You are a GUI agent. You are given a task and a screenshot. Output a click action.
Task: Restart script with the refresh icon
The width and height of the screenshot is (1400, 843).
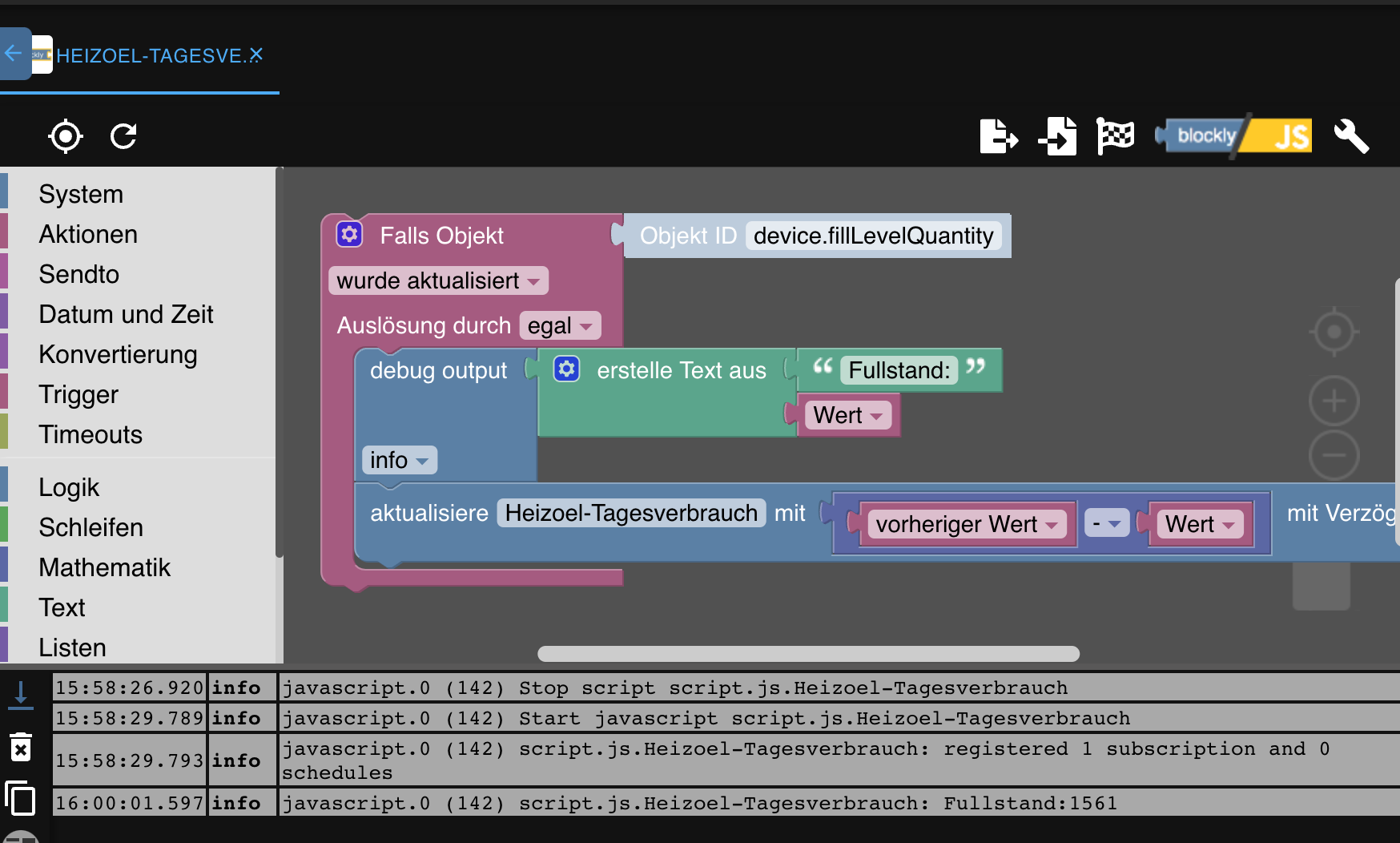[123, 135]
